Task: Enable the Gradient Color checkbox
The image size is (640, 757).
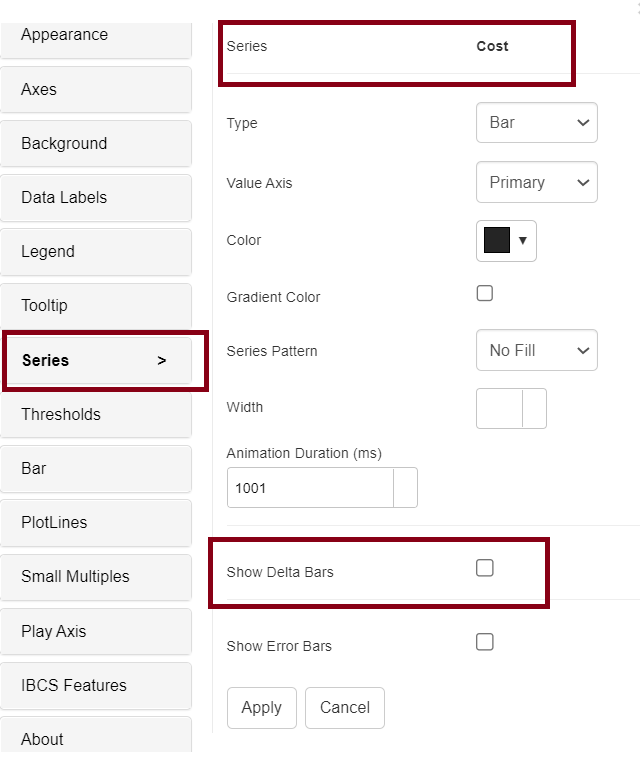Action: click(485, 293)
